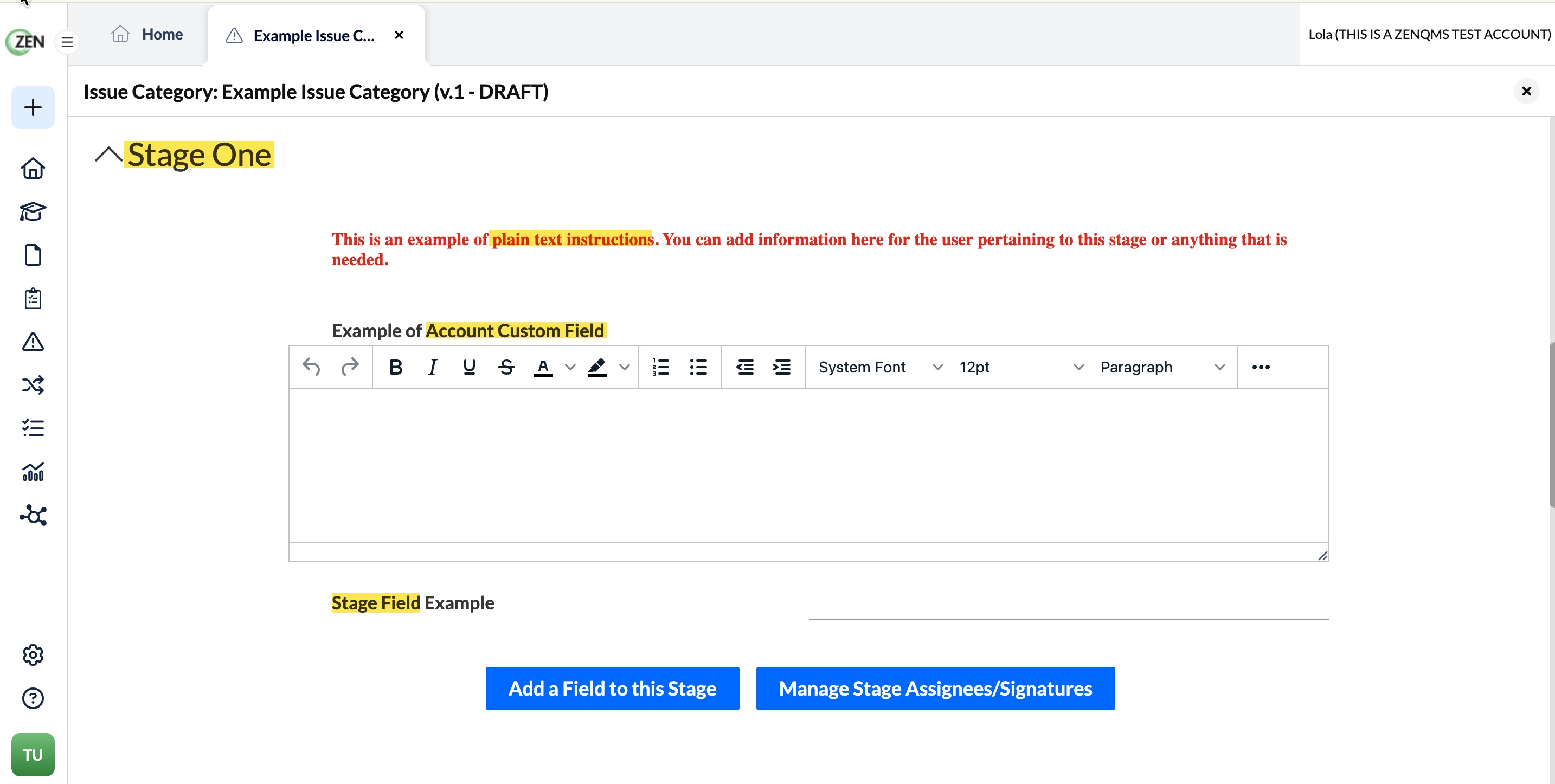
Task: Open the shuffle change control icon
Action: (33, 385)
